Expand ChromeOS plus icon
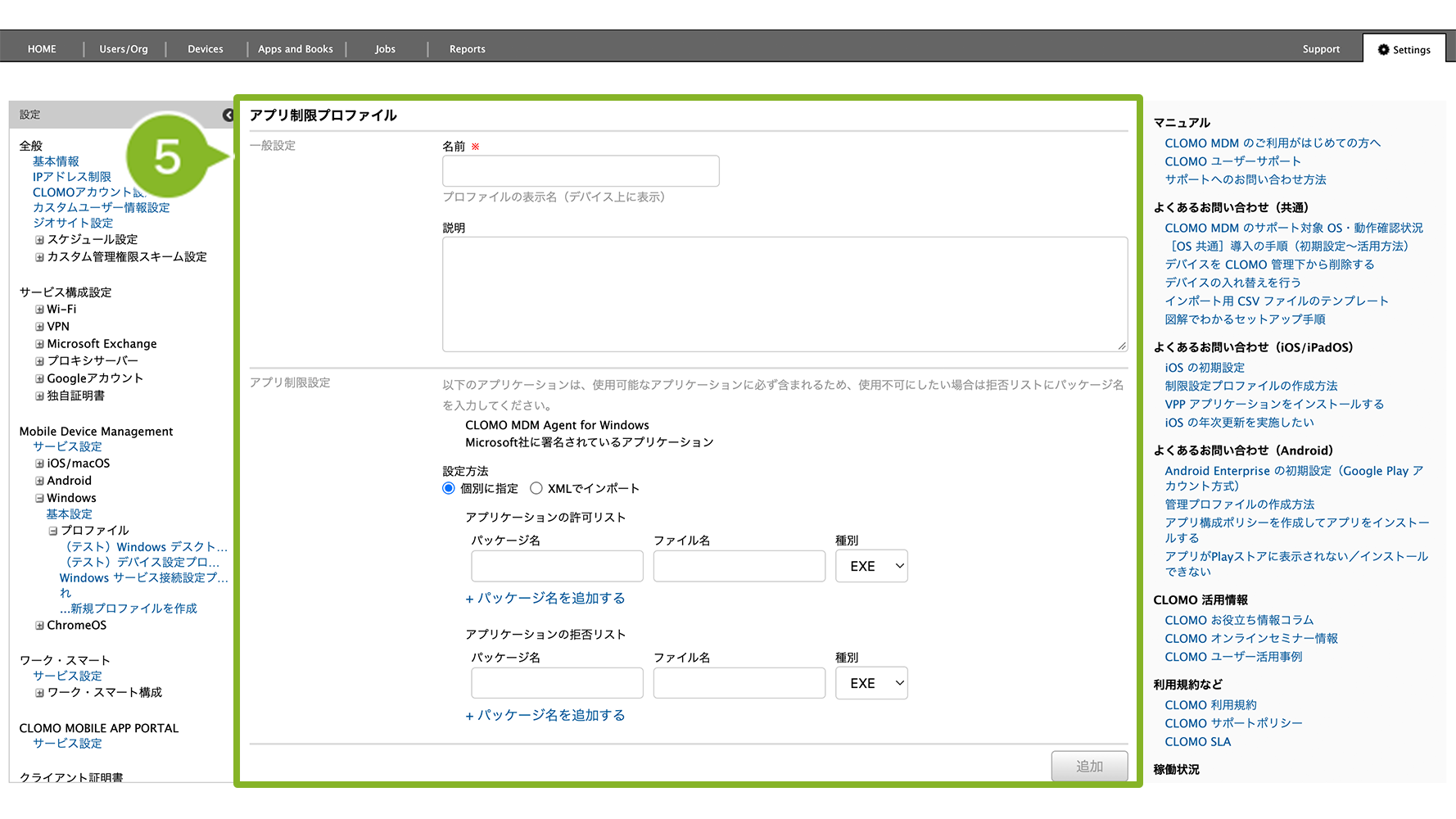 pos(39,626)
